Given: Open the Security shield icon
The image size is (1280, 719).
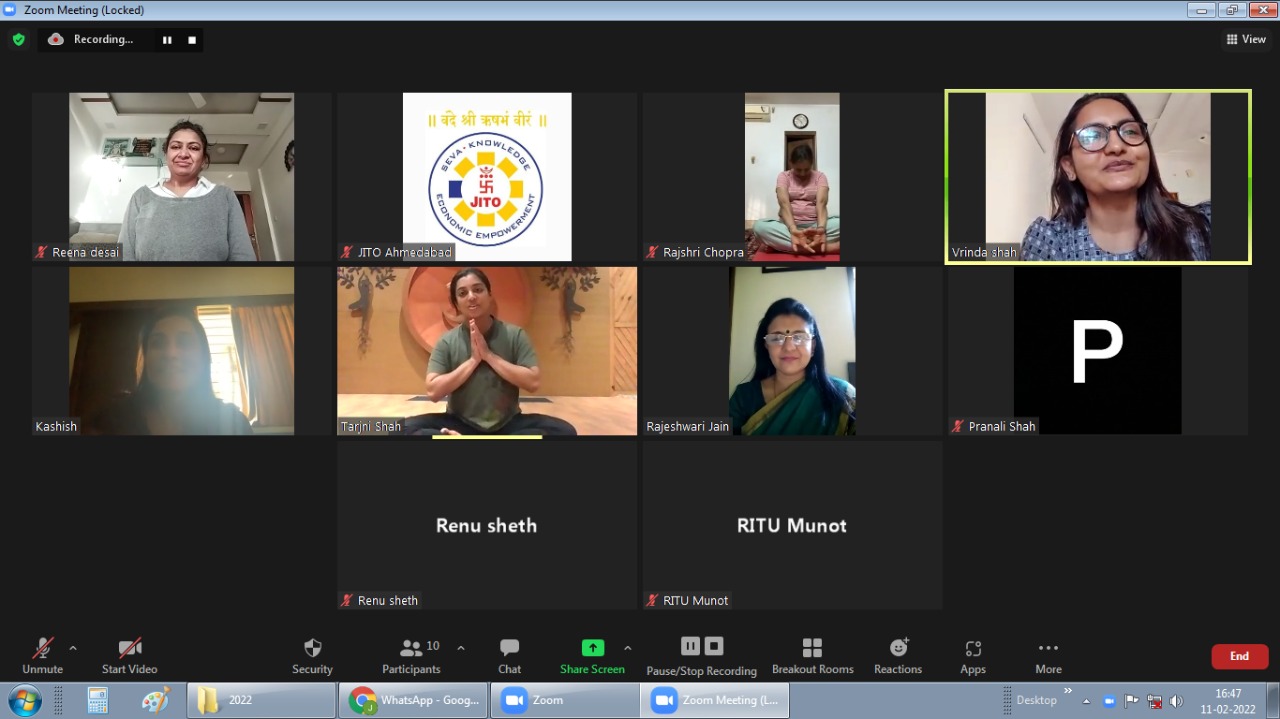Looking at the screenshot, I should point(312,648).
